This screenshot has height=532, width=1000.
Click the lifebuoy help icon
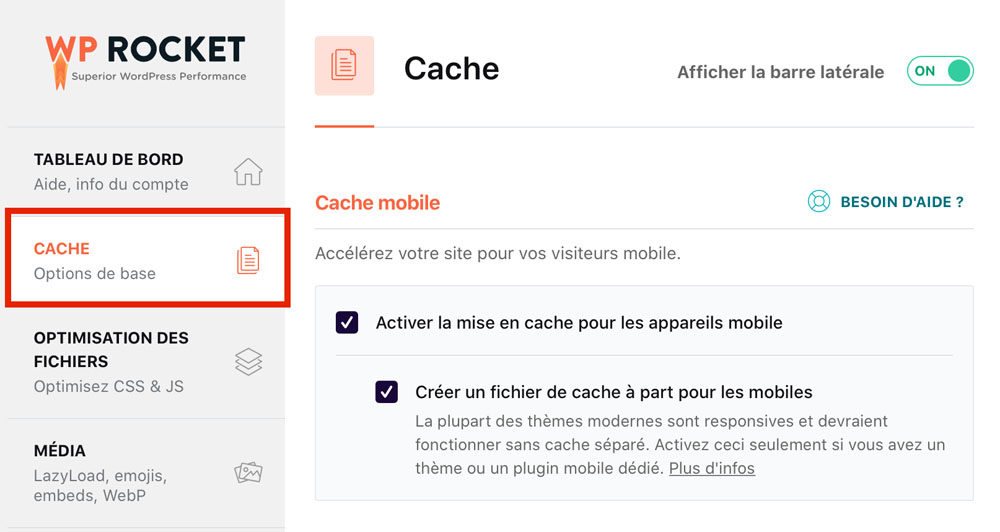[819, 202]
